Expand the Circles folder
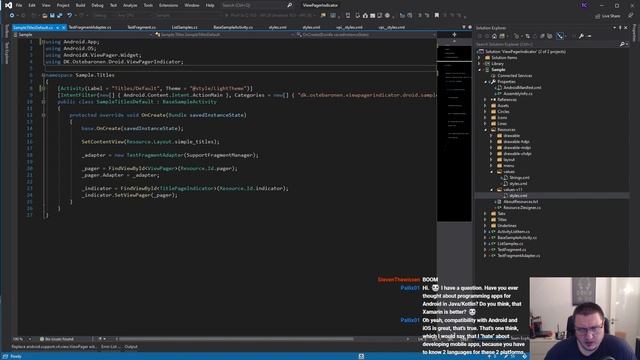The image size is (640, 360). click(x=486, y=111)
